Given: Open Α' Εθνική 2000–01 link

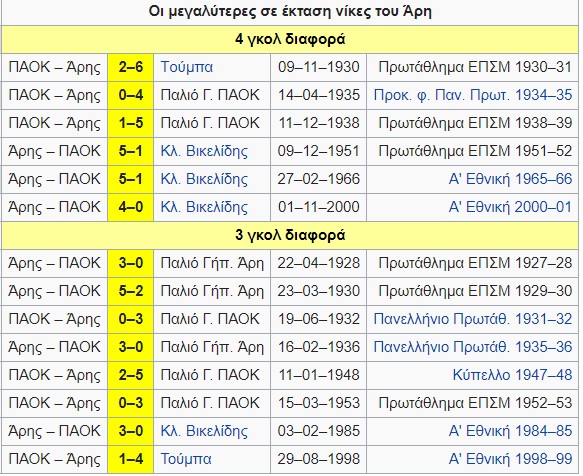Looking at the screenshot, I should 510,207.
